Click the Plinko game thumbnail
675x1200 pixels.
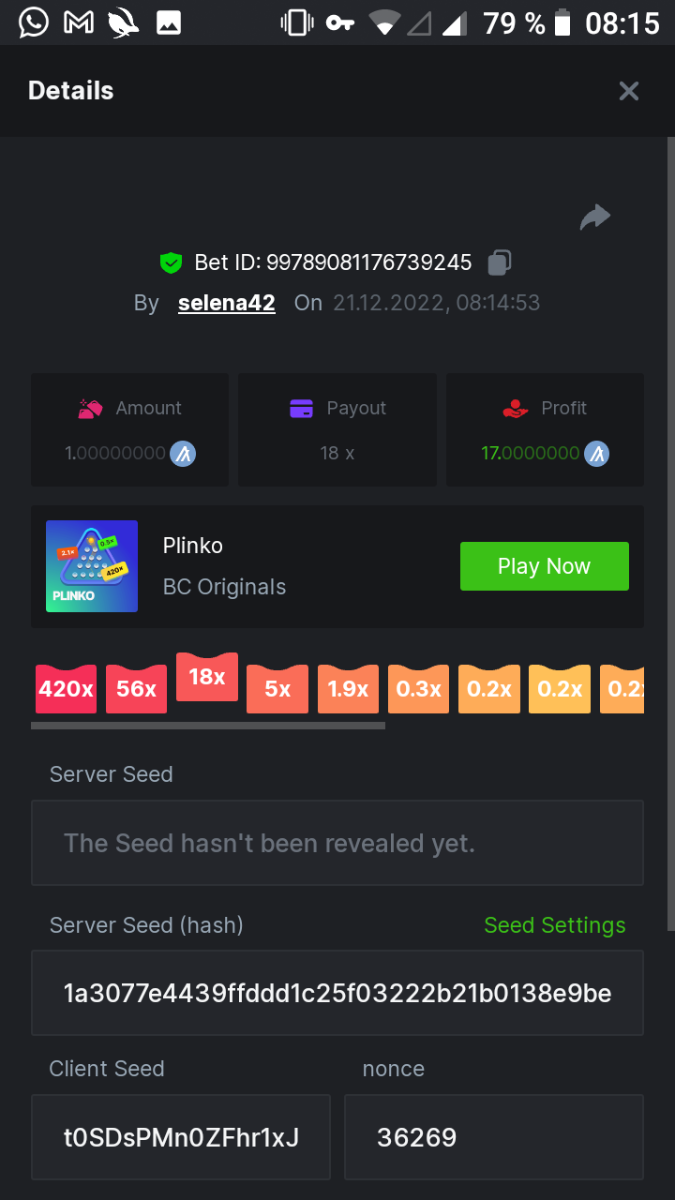coord(92,566)
